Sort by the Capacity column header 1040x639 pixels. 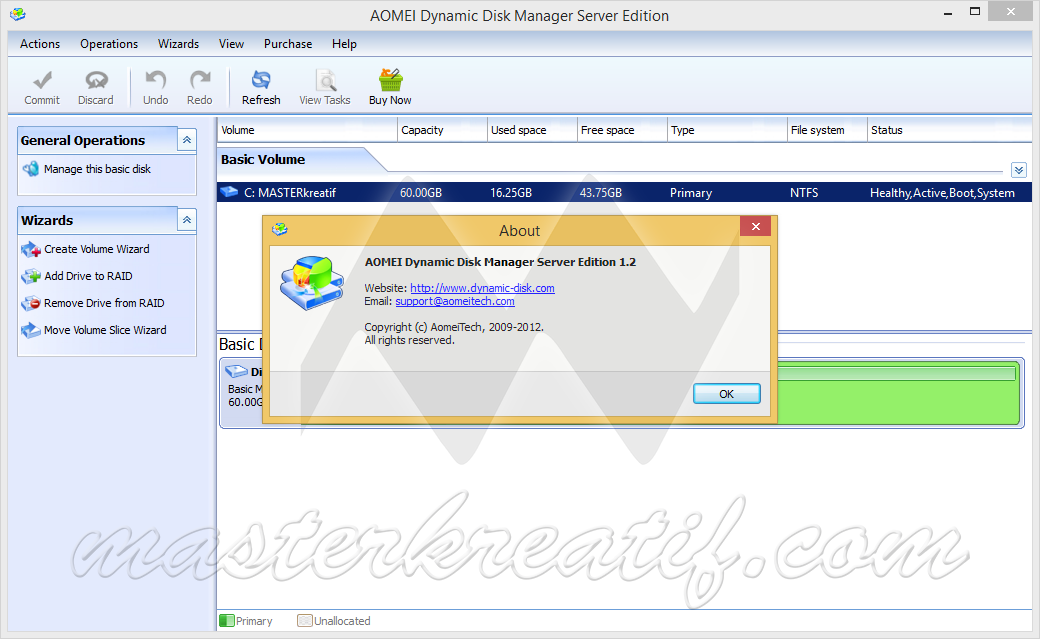[442, 130]
